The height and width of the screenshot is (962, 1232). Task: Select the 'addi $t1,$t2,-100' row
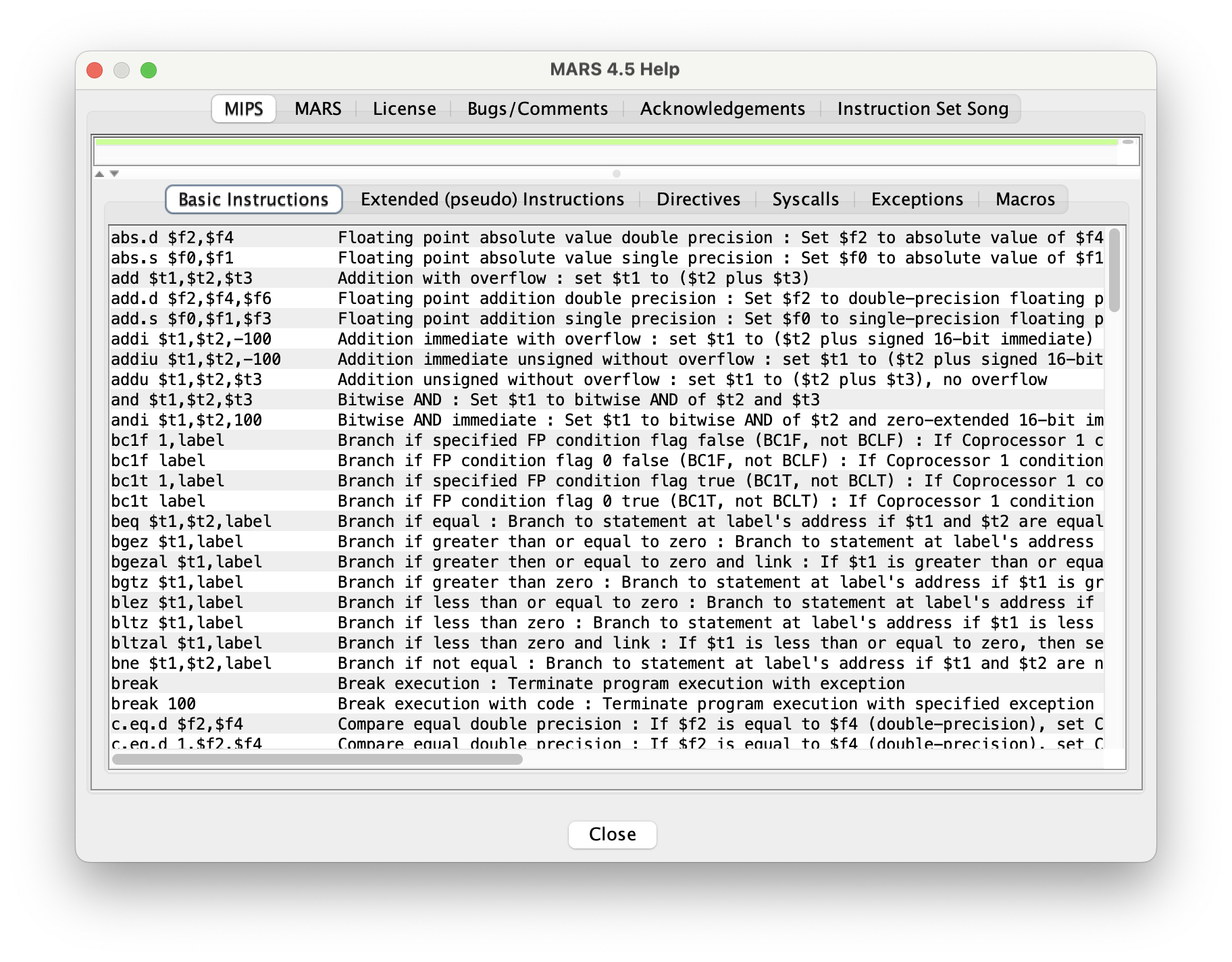point(607,339)
